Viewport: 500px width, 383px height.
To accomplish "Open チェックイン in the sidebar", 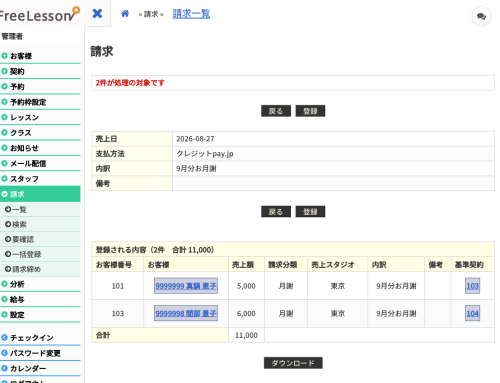I will pyautogui.click(x=40, y=338).
